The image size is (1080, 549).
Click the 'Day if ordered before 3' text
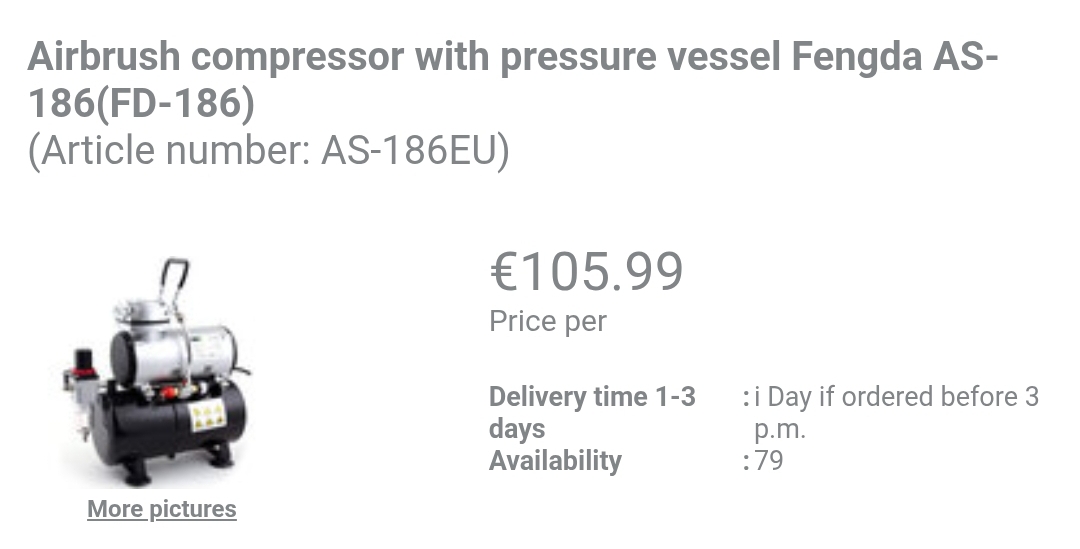click(900, 397)
